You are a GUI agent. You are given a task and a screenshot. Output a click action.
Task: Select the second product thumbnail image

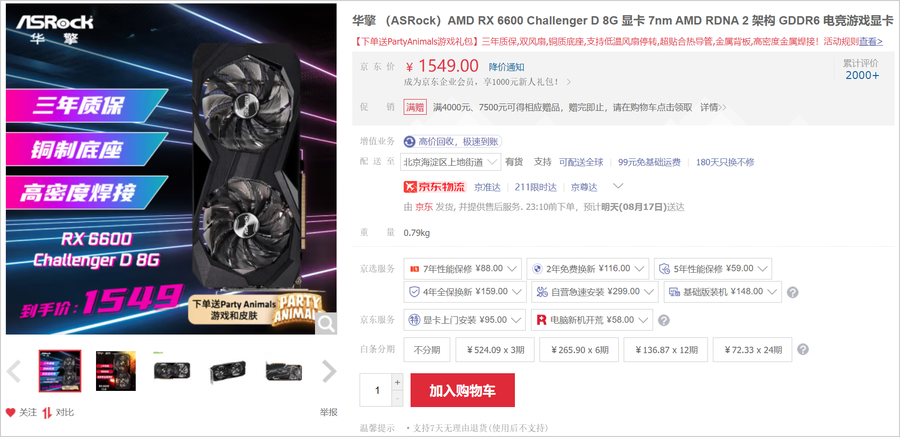116,371
